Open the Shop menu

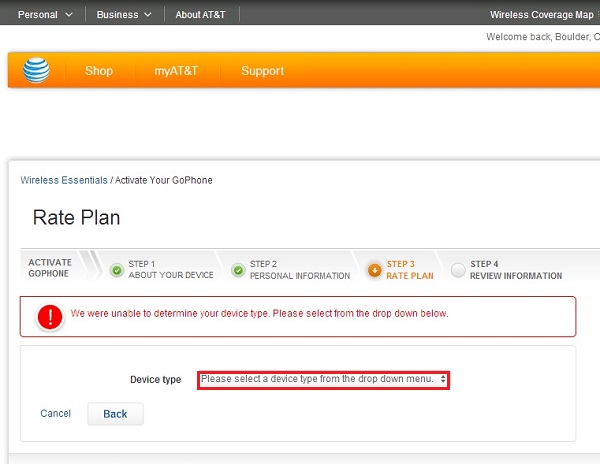tap(99, 71)
